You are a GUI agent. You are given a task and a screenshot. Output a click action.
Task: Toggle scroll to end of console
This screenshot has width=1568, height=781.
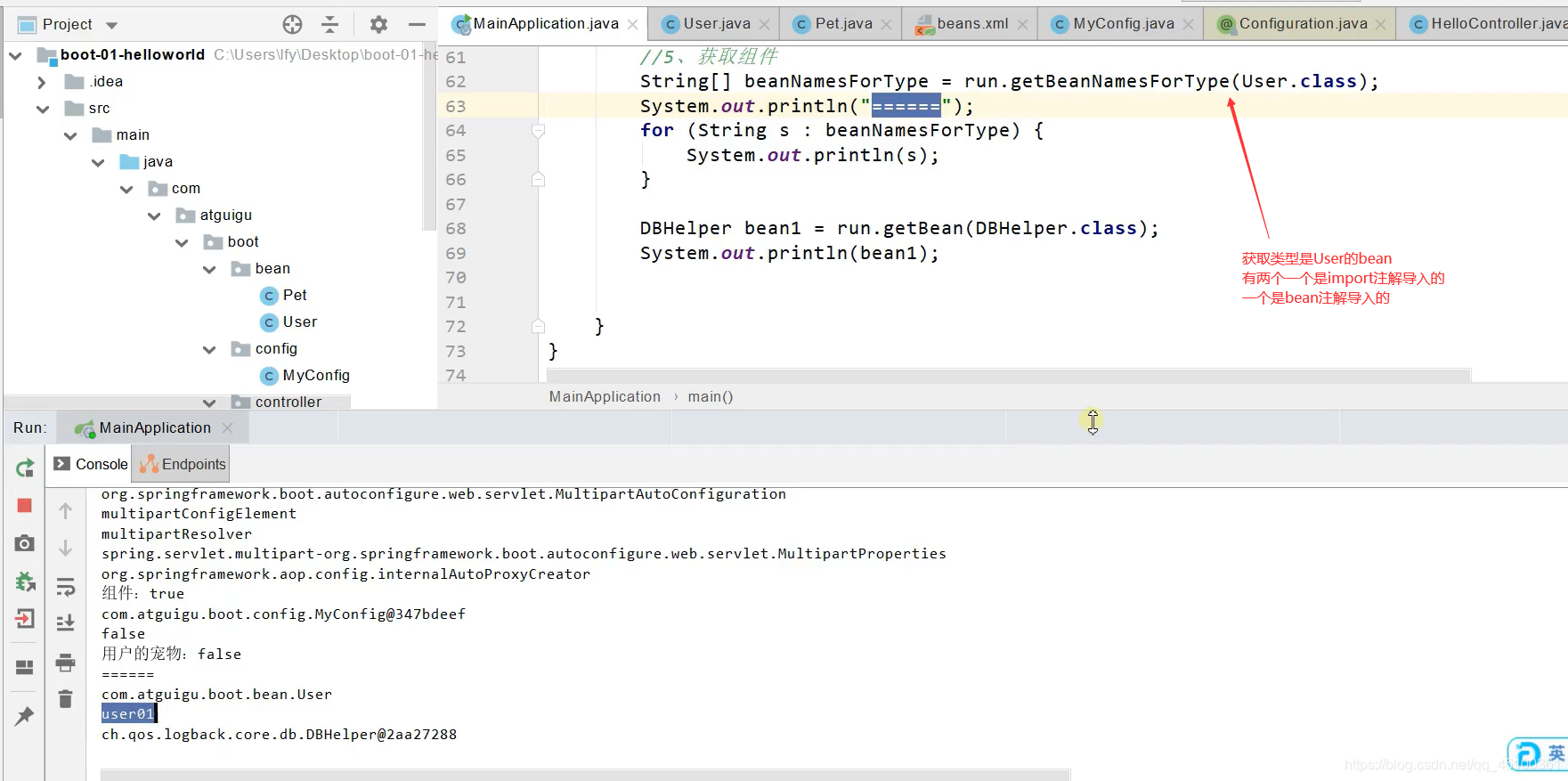click(x=65, y=622)
